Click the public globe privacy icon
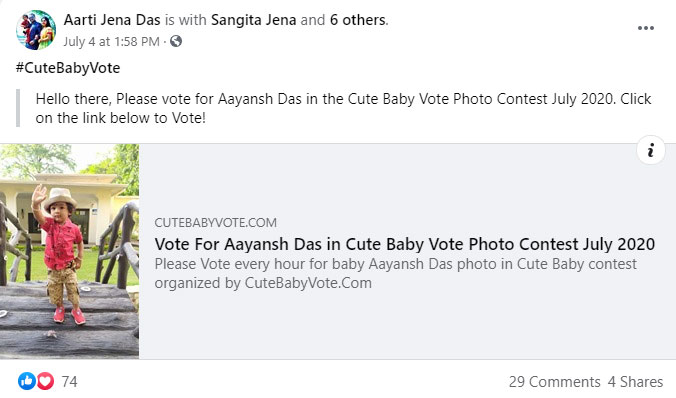This screenshot has width=676, height=398. click(x=176, y=41)
